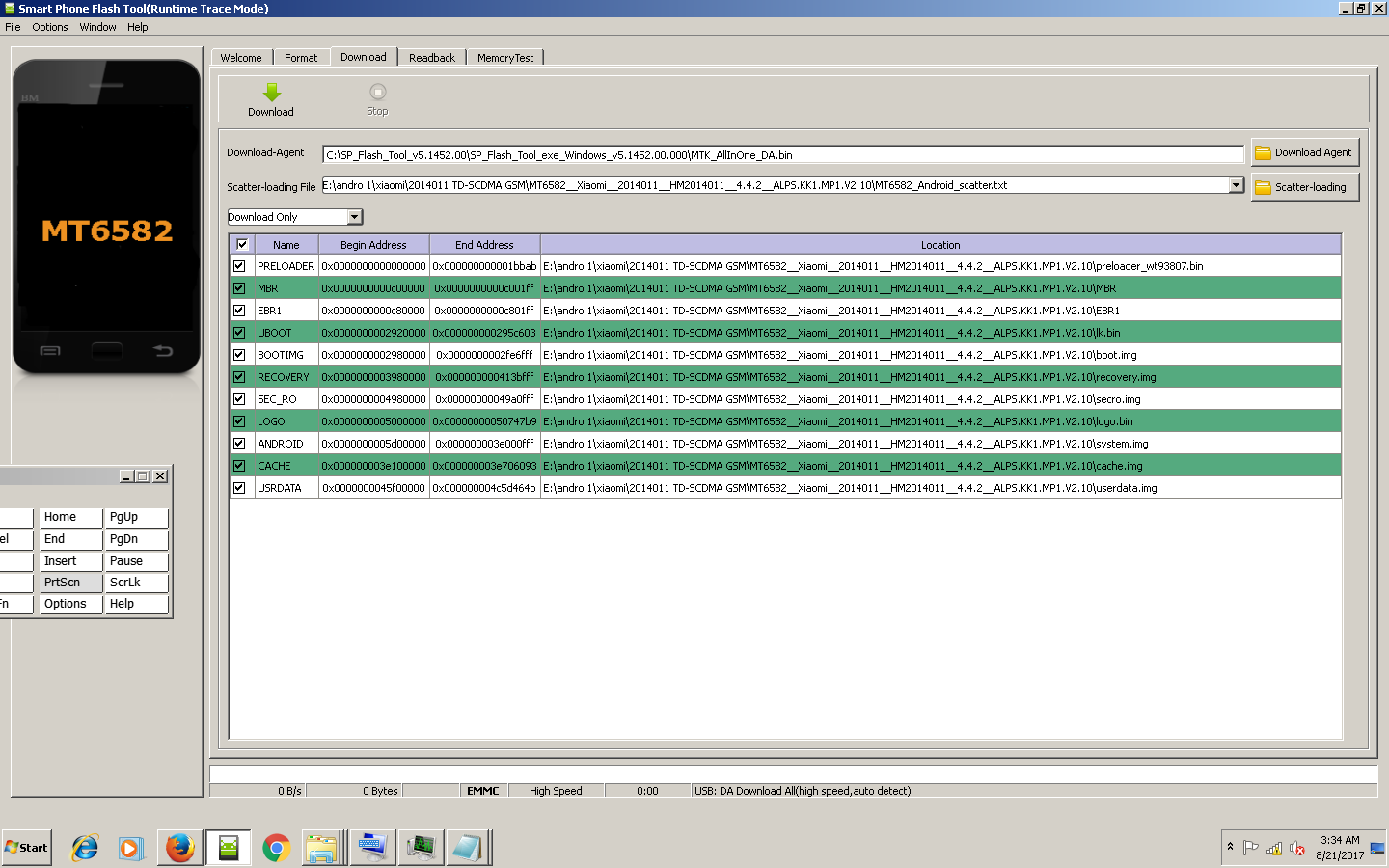Click the notepad taskbar icon
This screenshot has width=1389, height=868.
click(x=468, y=848)
